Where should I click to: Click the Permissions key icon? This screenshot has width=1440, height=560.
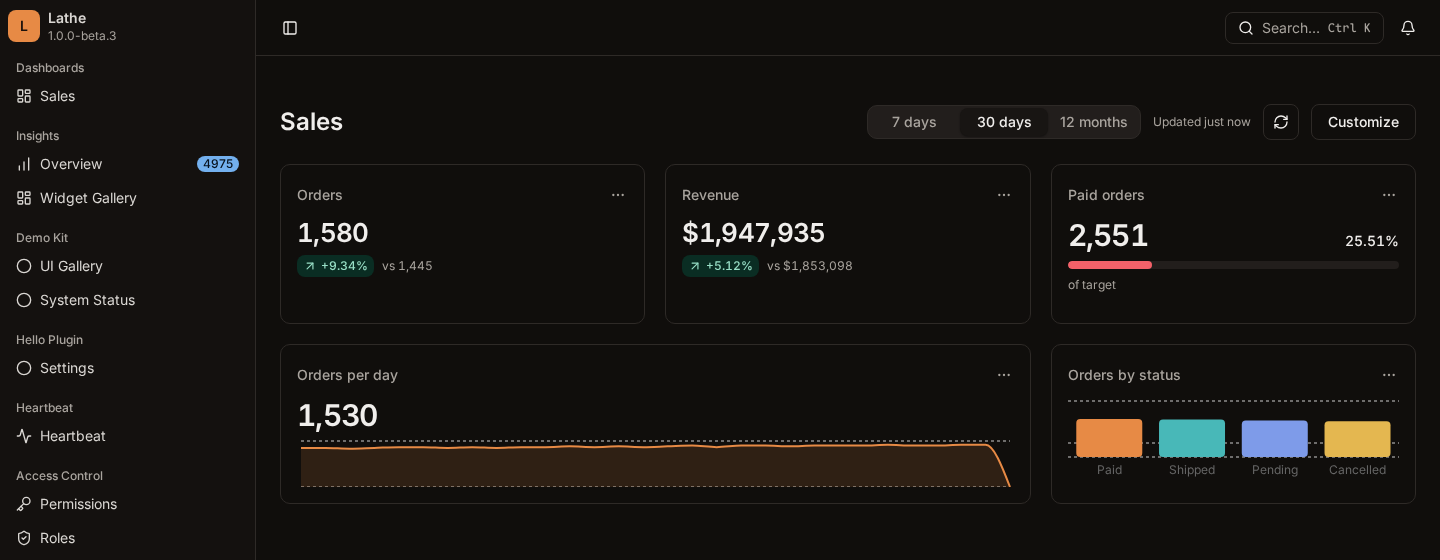(x=24, y=504)
